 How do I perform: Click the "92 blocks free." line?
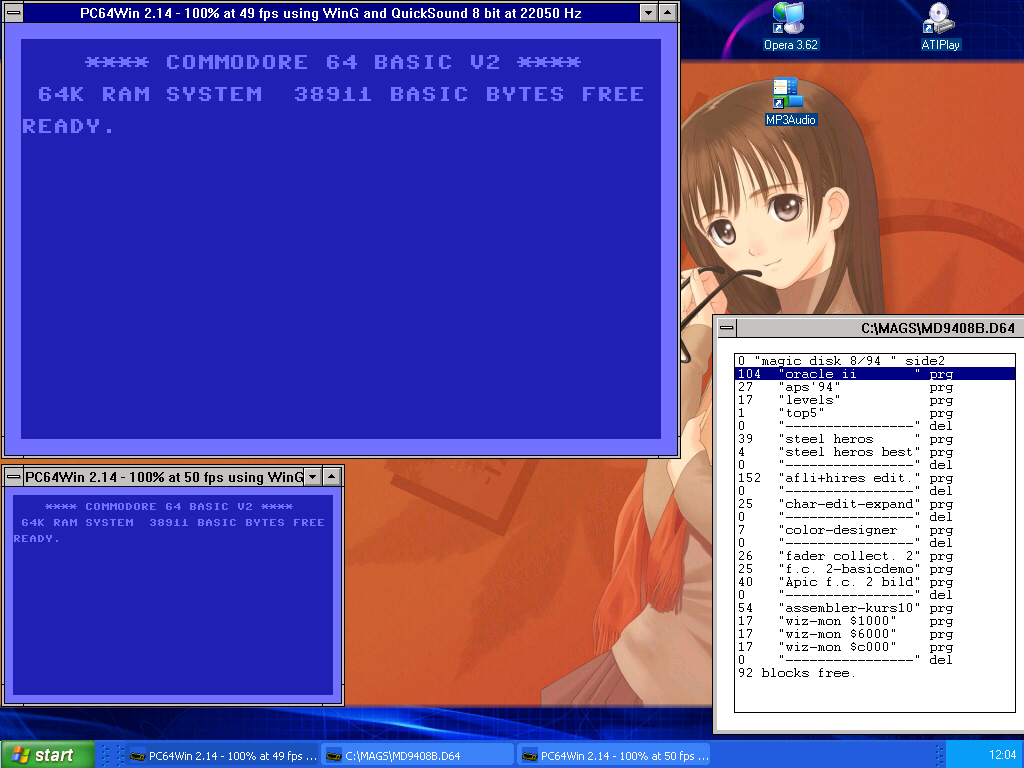pos(875,673)
